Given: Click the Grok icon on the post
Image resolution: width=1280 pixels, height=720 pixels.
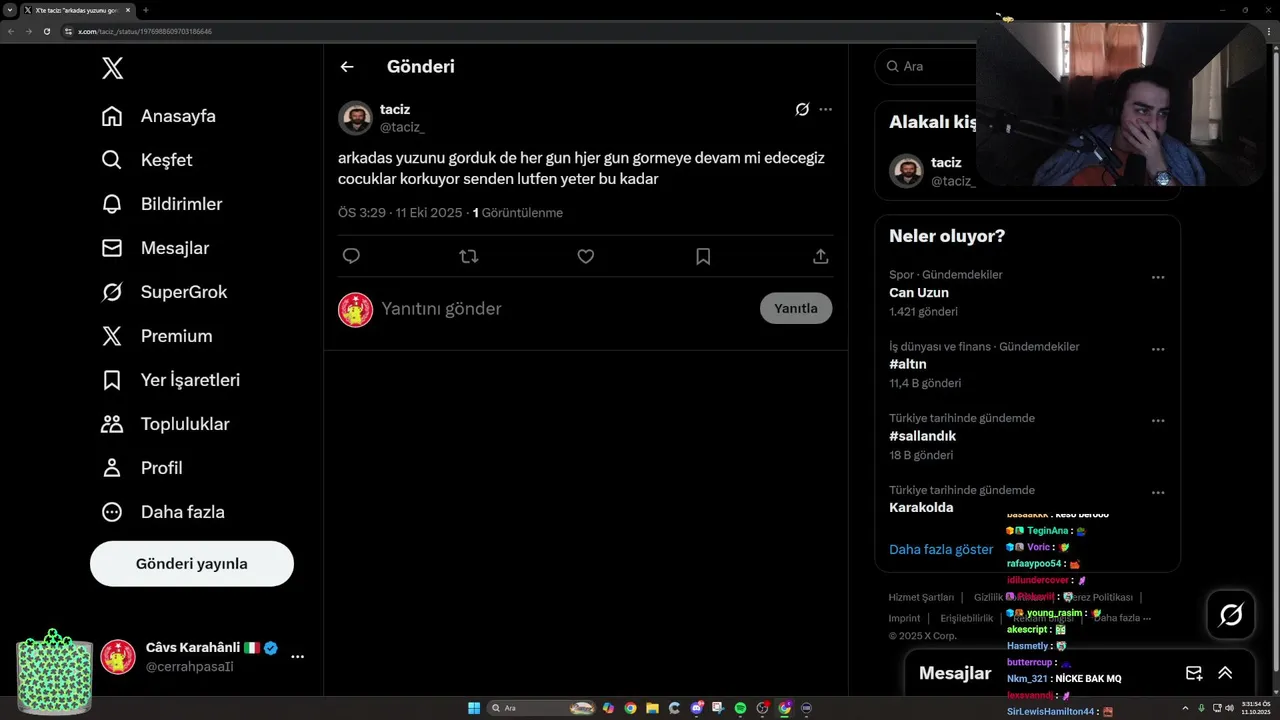Looking at the screenshot, I should [802, 109].
